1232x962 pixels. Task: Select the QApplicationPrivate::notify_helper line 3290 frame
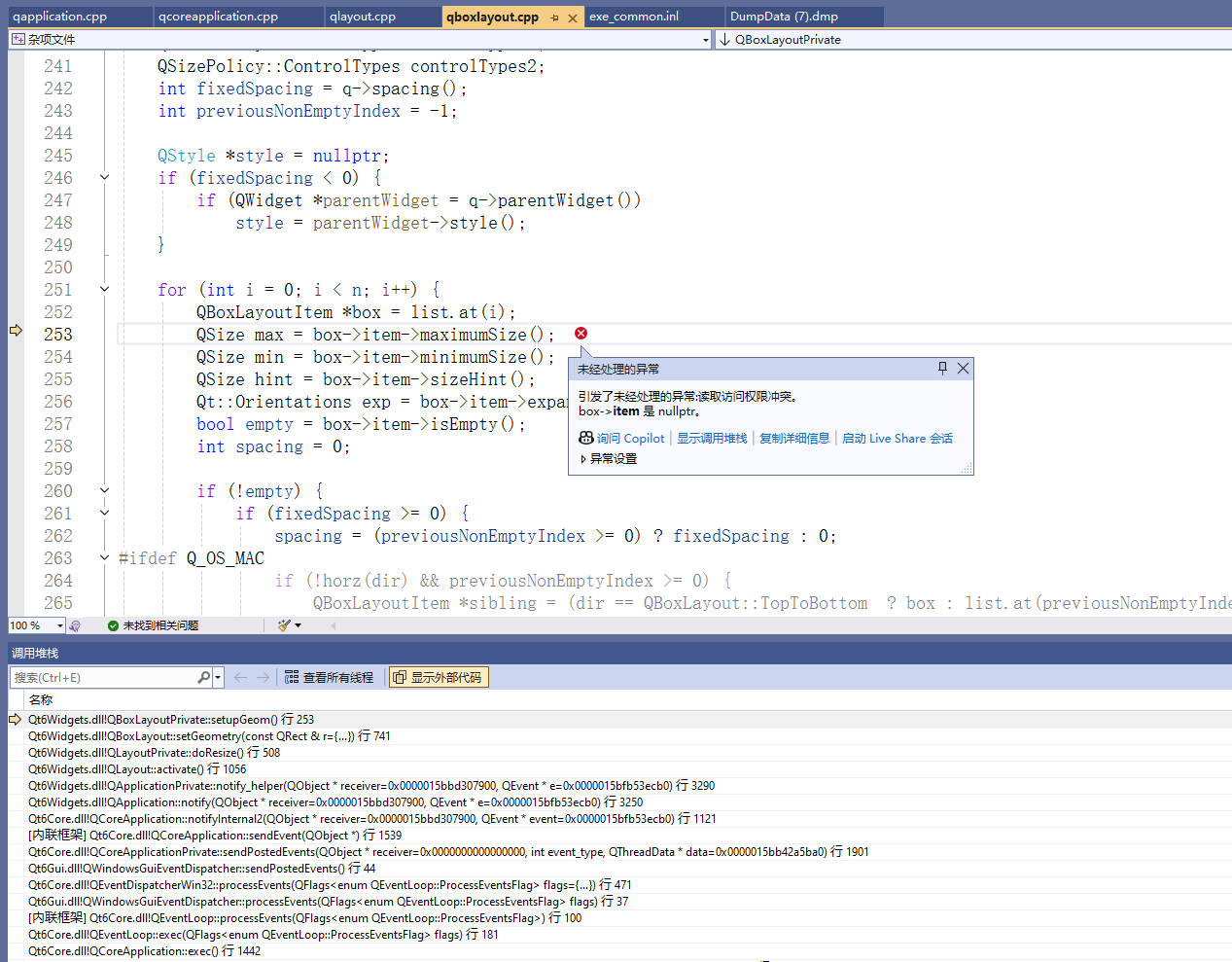(371, 786)
